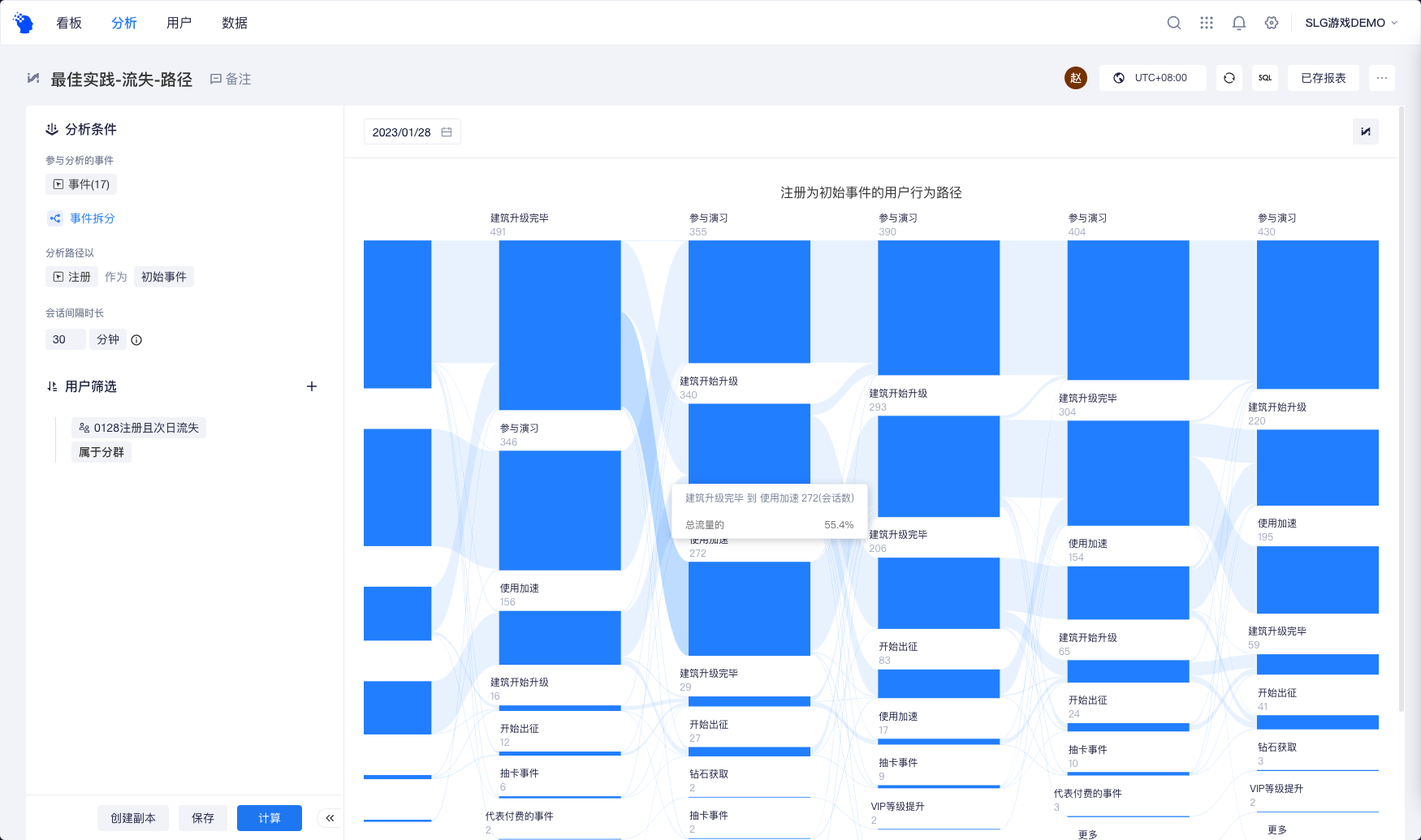
Task: Switch to the 看板 tab
Action: [x=69, y=23]
